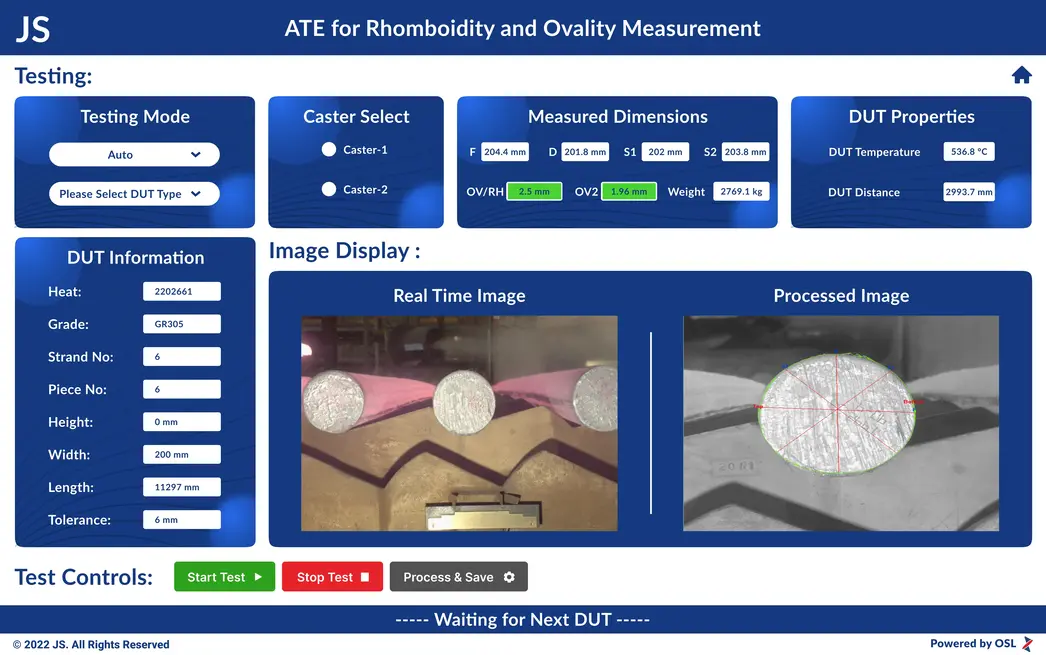The image size is (1046, 655).
Task: Click the chevron on the Auto selector
Action: [196, 154]
